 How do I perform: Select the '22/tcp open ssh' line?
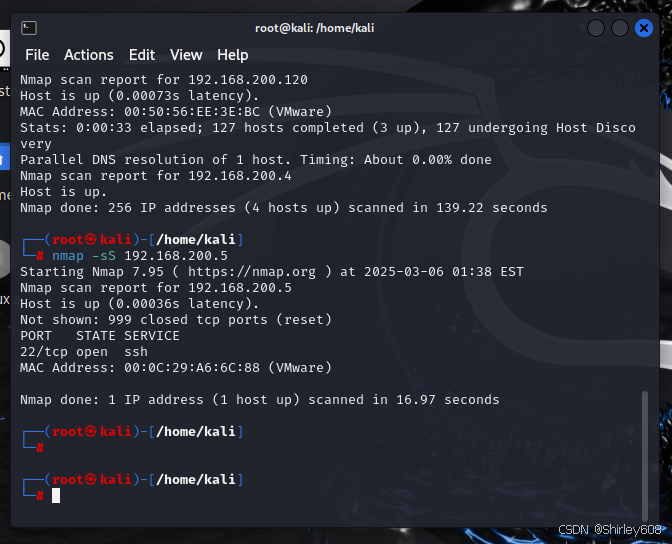[x=84, y=352]
